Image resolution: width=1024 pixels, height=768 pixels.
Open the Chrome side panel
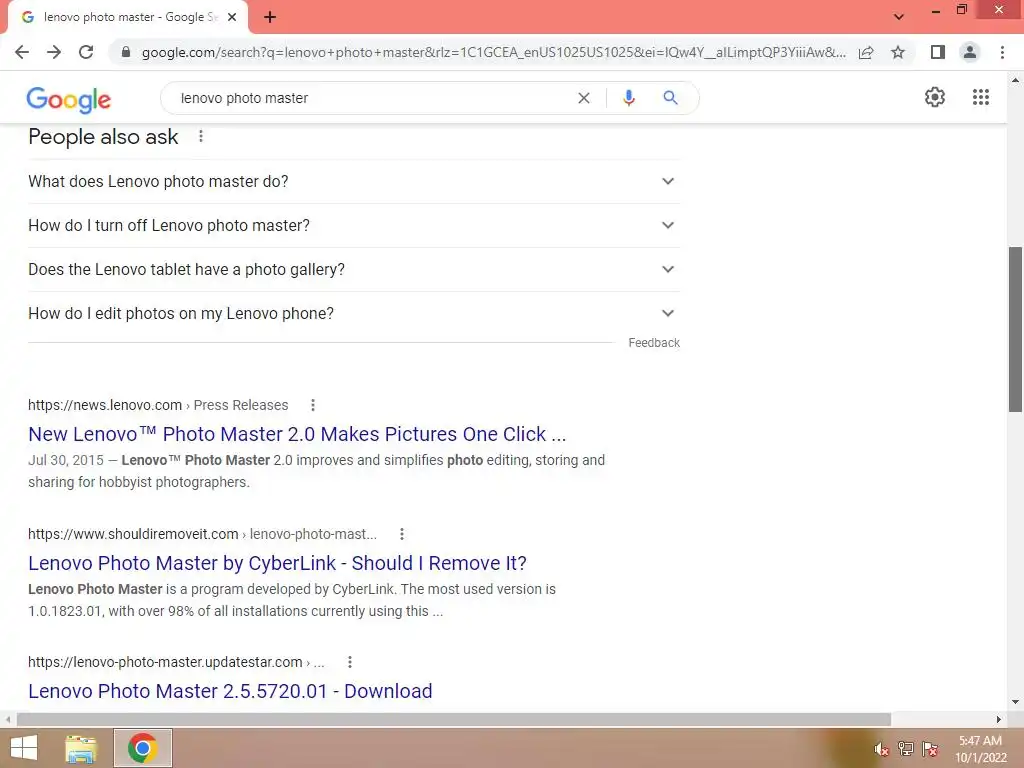click(938, 52)
